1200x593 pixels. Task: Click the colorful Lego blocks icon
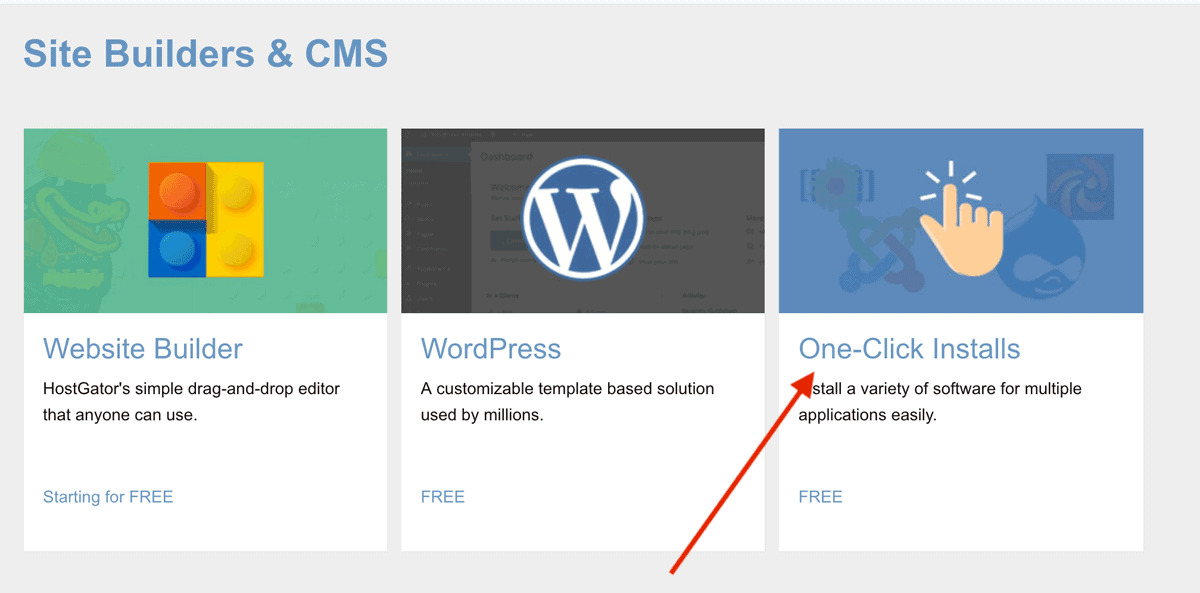point(206,220)
